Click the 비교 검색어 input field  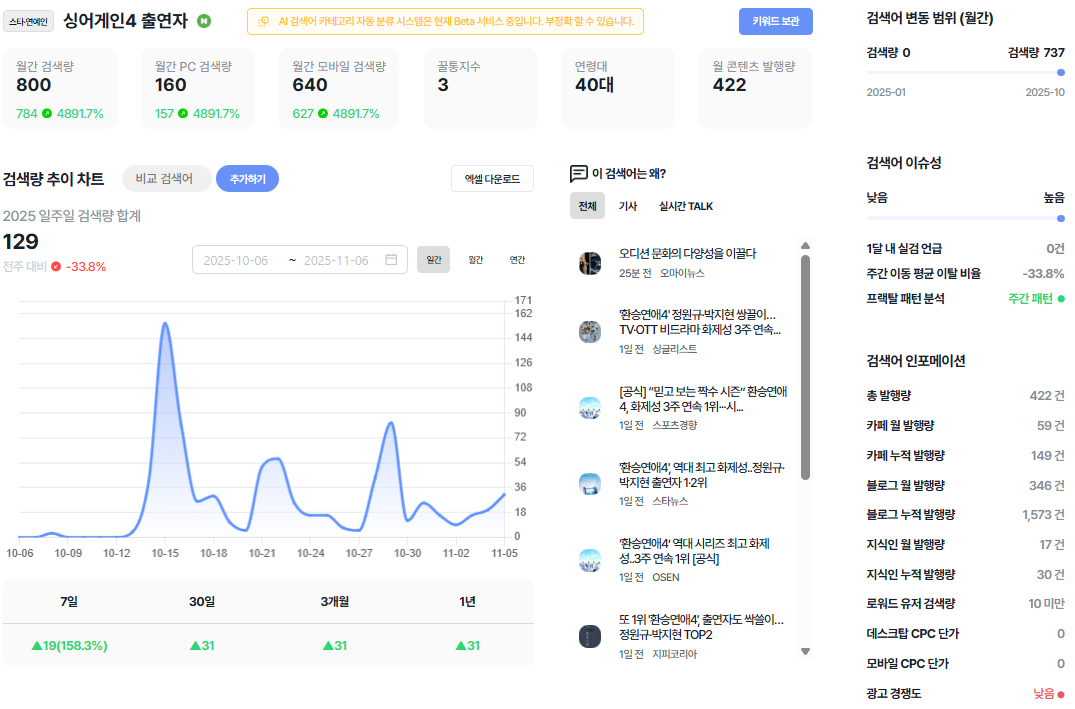(165, 179)
